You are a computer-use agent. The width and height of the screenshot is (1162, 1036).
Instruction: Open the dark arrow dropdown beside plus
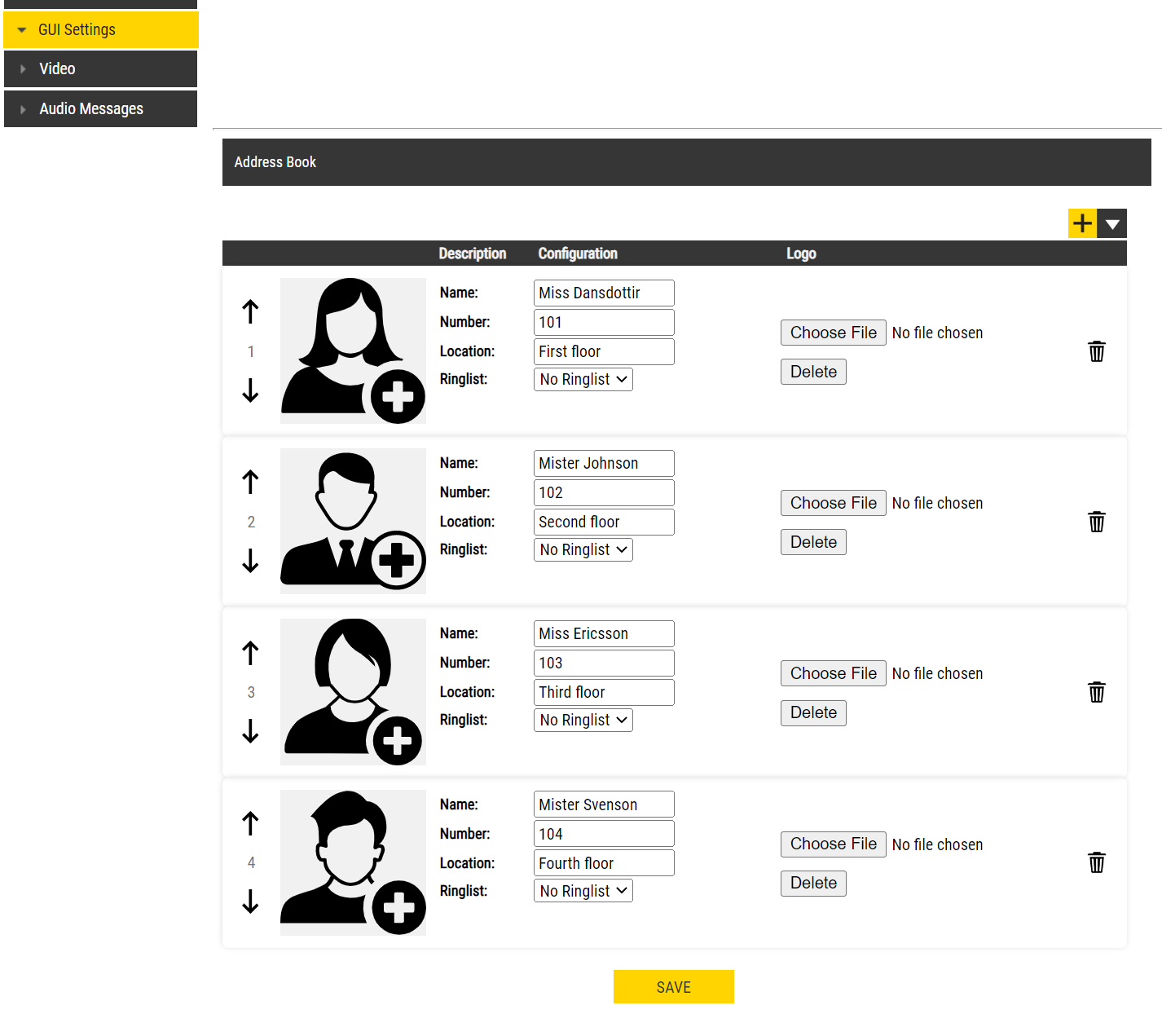tap(1112, 223)
